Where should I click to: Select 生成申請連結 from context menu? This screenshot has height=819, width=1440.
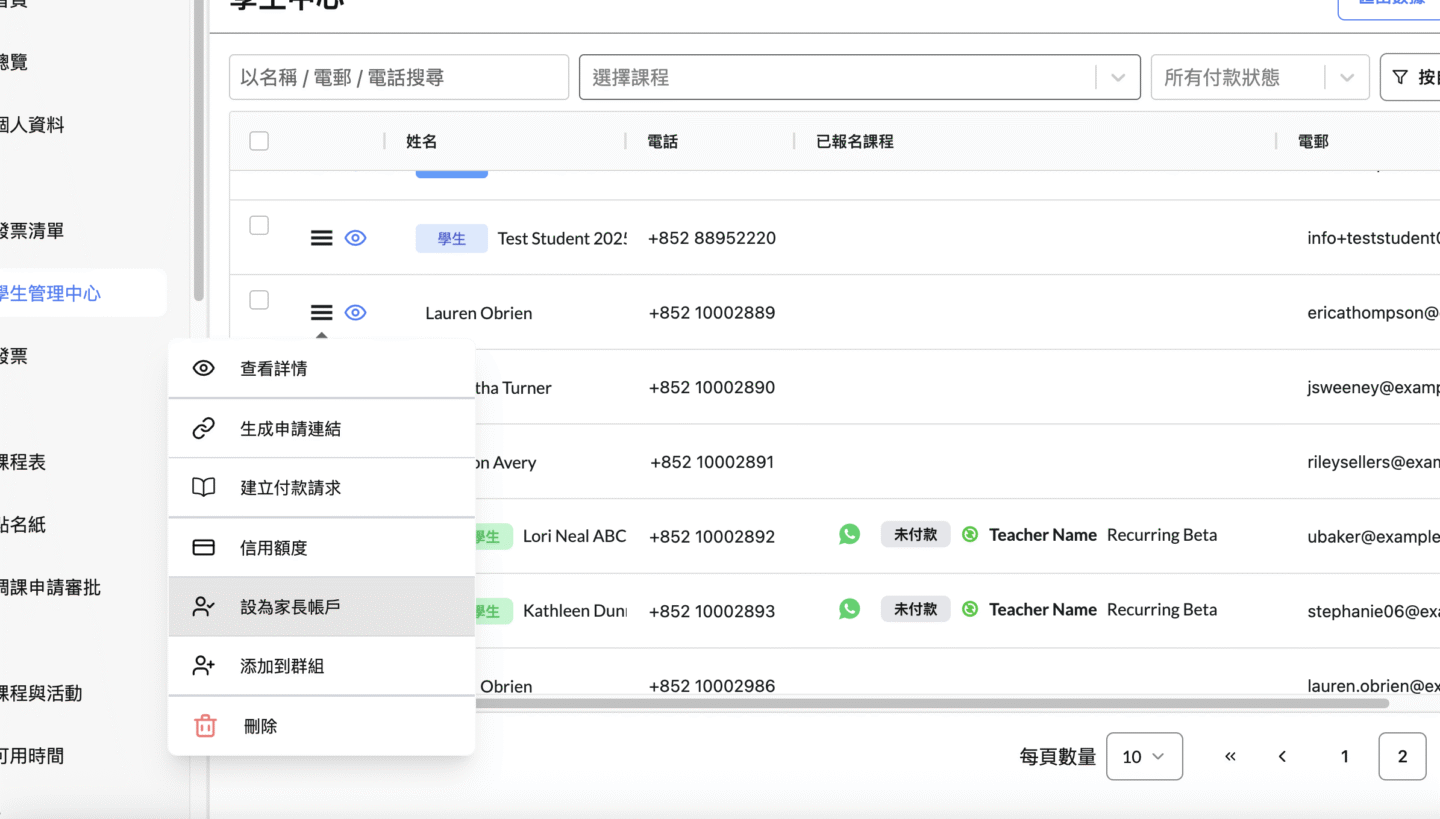point(290,429)
